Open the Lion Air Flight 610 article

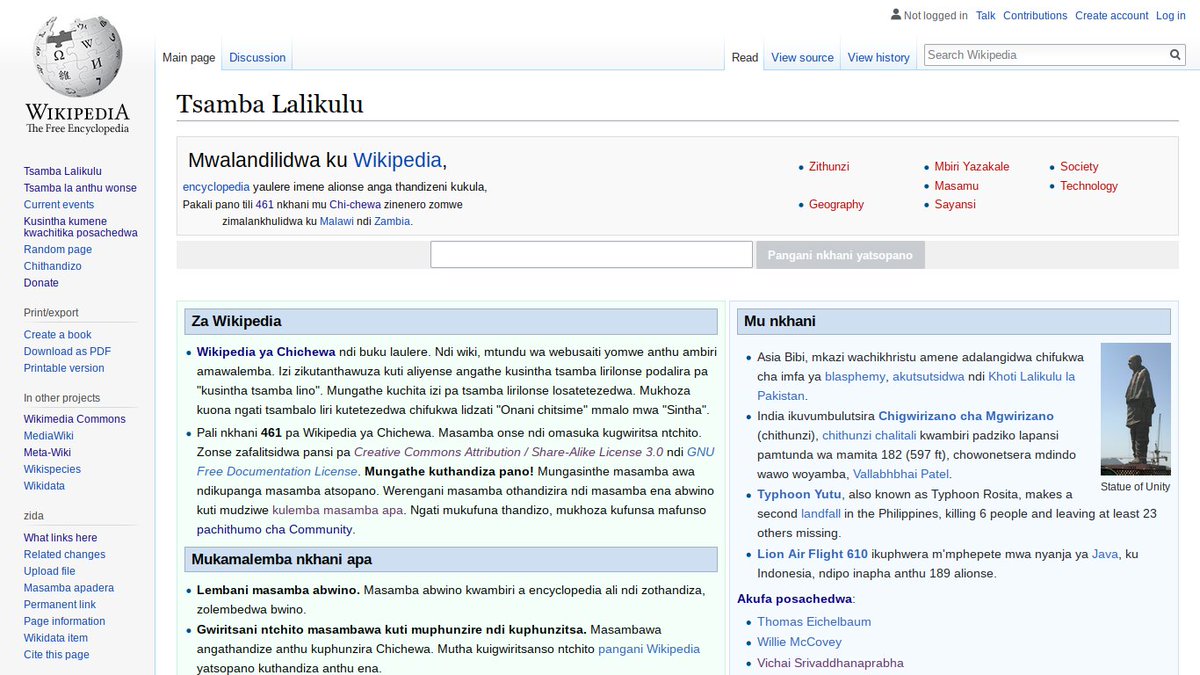[812, 554]
